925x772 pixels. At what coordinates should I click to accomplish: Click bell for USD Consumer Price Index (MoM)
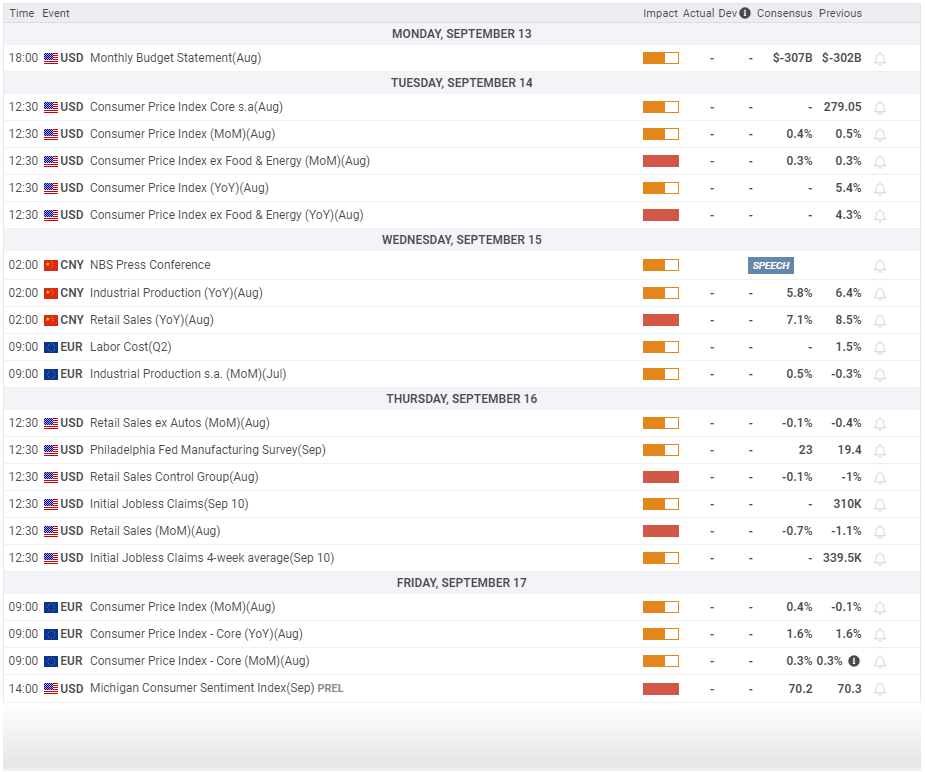880,134
